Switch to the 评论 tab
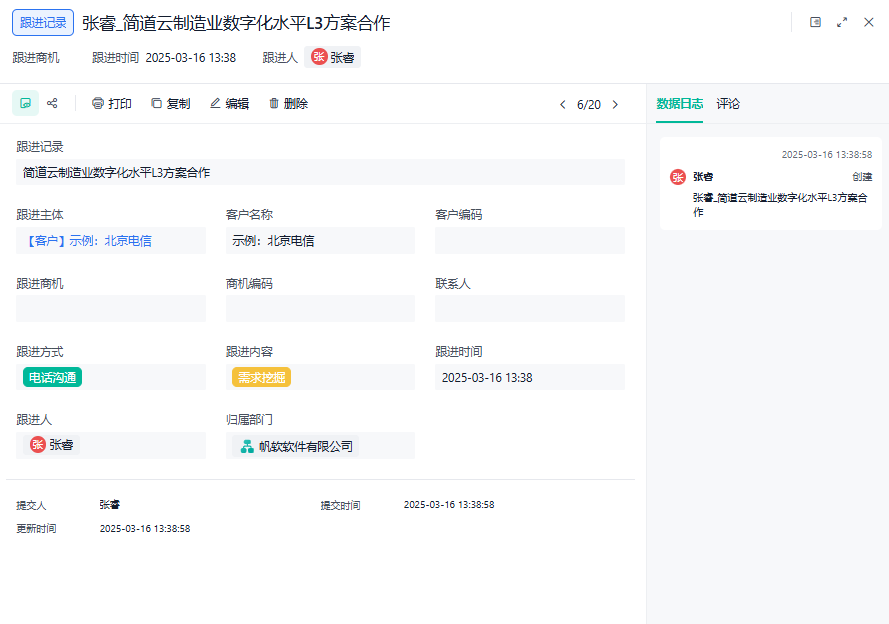 click(x=728, y=104)
